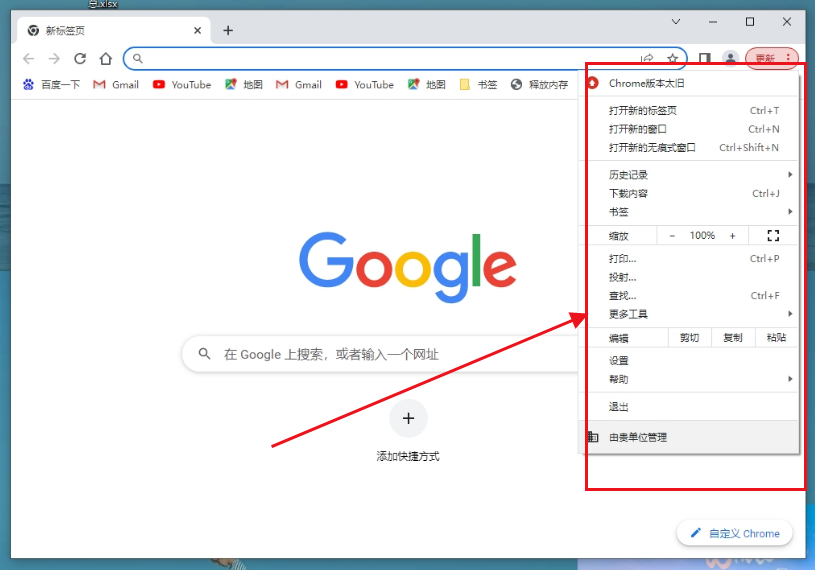Click the Google search box on page

click(382, 354)
